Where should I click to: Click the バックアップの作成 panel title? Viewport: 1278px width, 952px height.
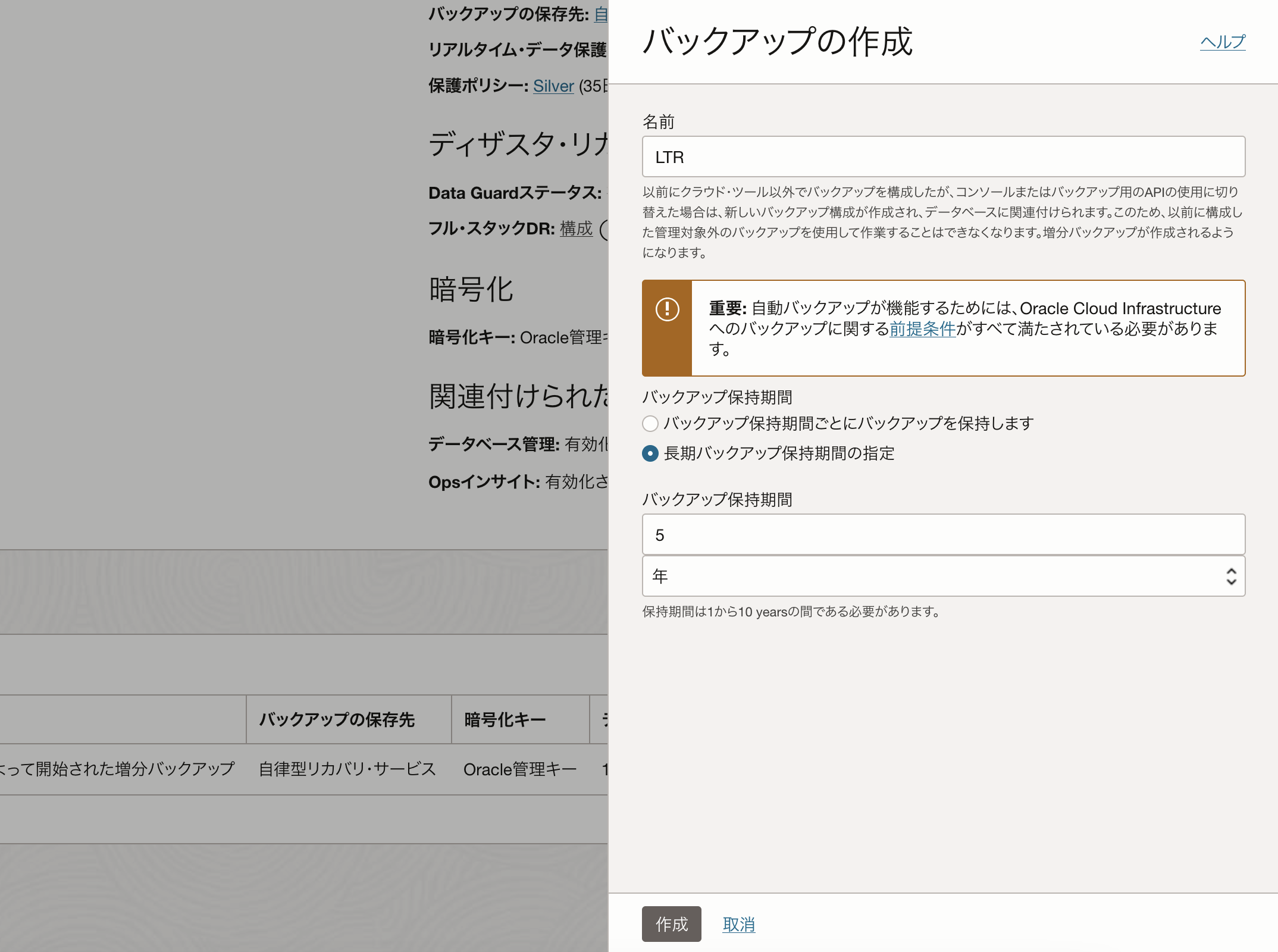(x=777, y=42)
